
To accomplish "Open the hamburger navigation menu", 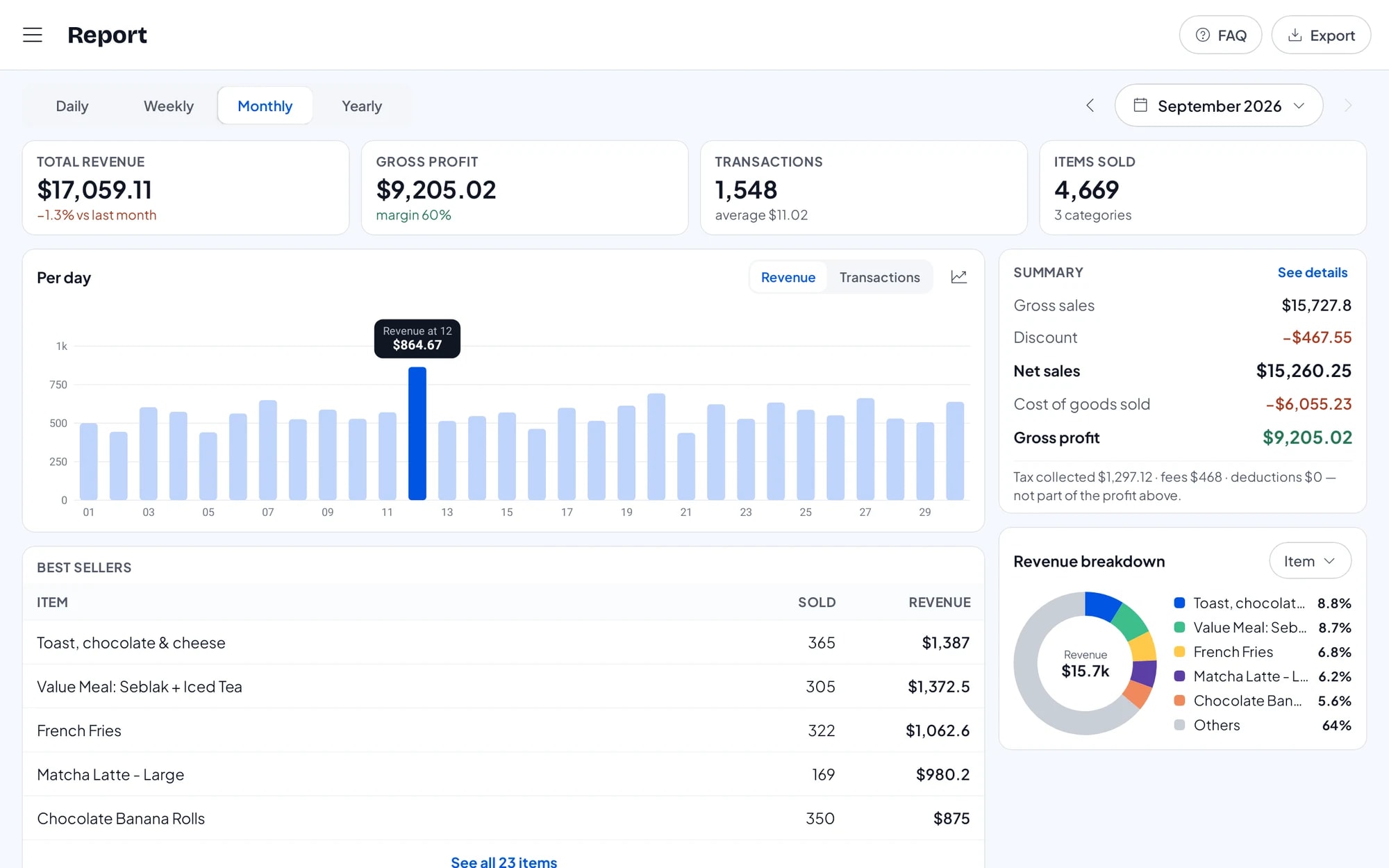I will tap(33, 35).
